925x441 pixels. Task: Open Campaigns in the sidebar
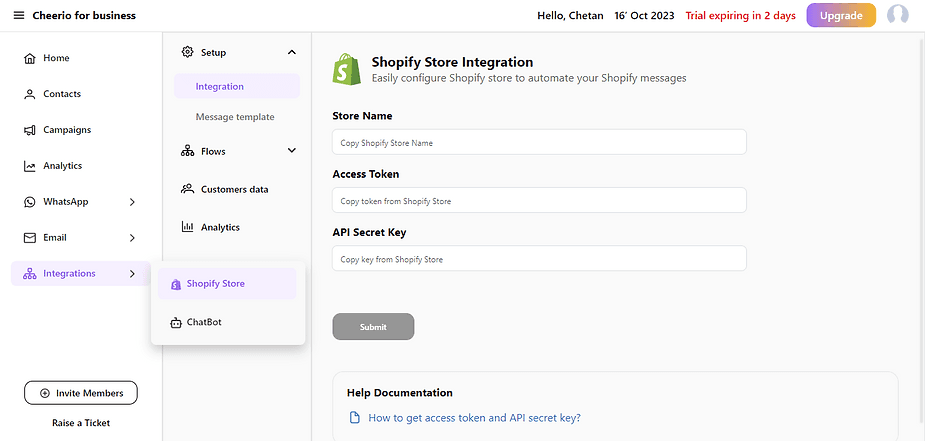pos(57,130)
